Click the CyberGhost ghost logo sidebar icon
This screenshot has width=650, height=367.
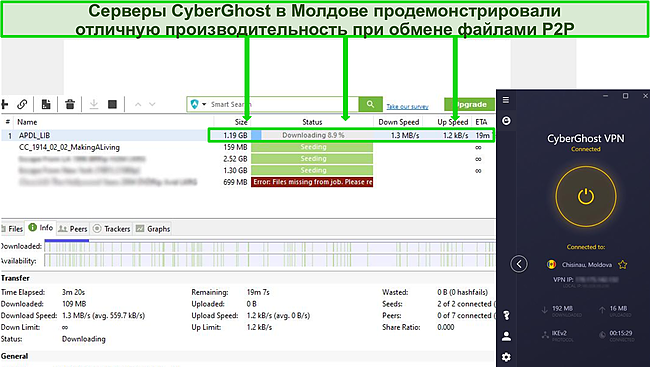click(x=506, y=121)
